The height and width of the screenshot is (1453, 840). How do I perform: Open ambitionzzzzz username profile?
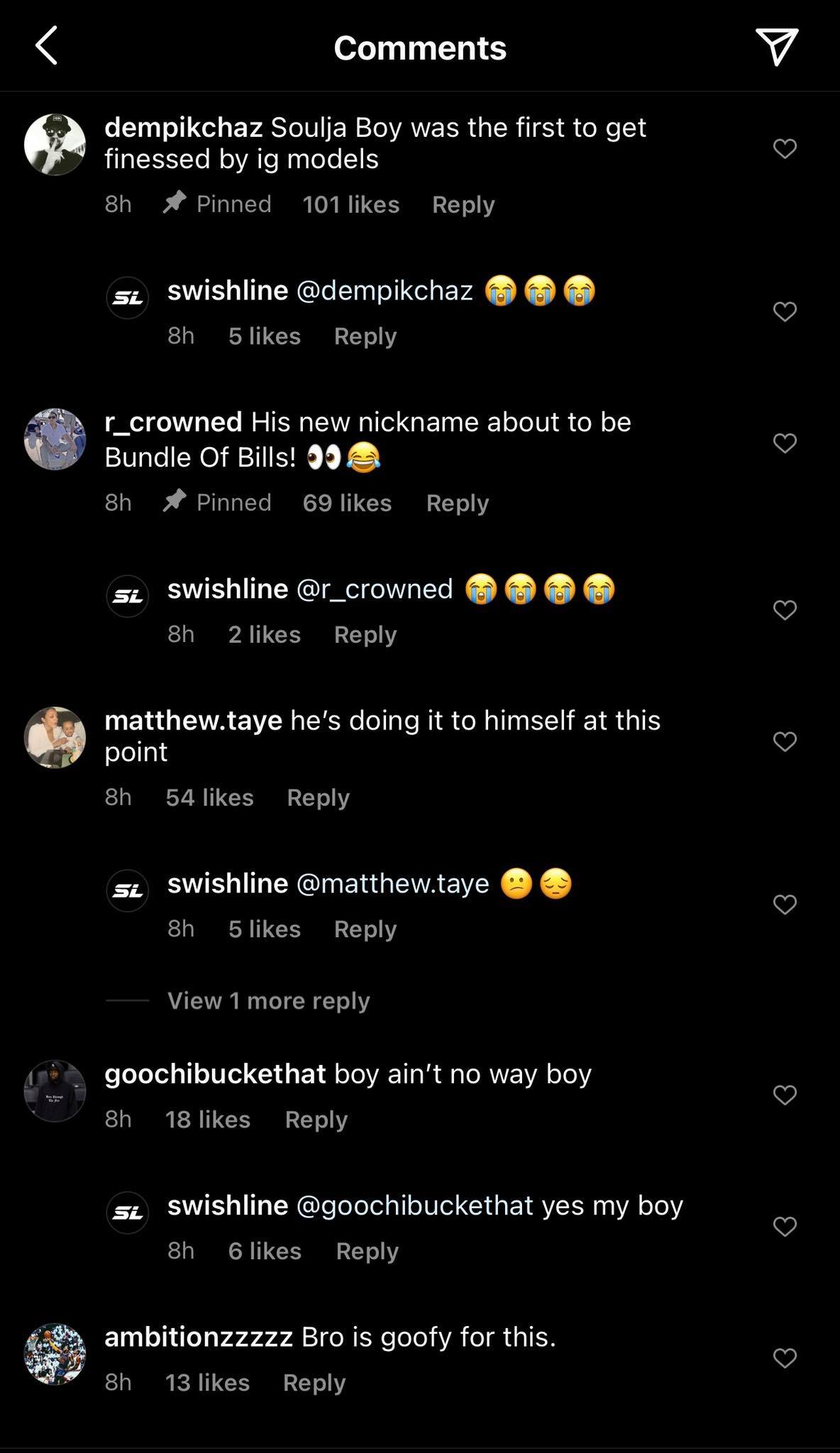199,1337
